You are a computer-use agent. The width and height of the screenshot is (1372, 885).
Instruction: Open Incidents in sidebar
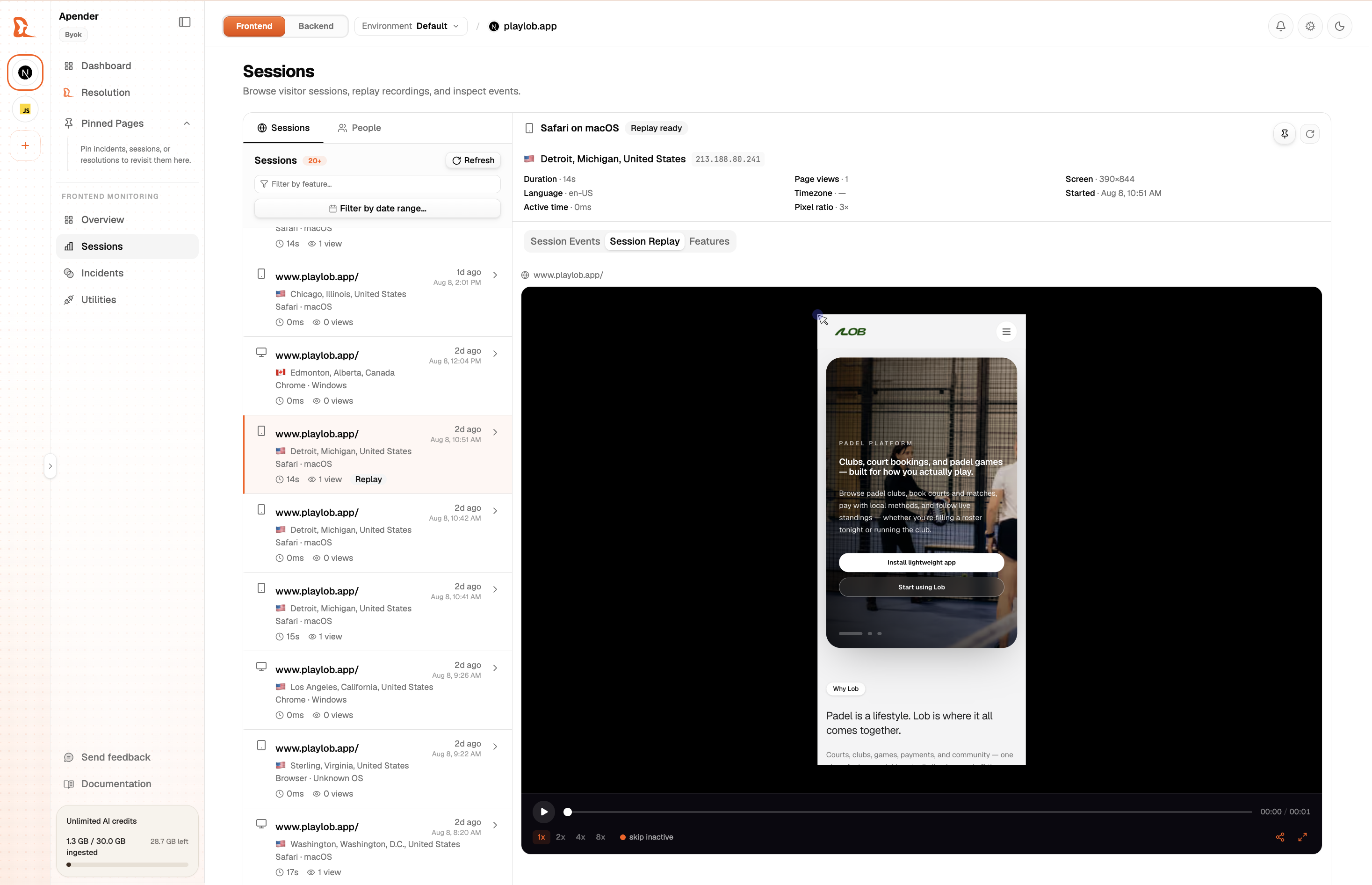click(127, 273)
